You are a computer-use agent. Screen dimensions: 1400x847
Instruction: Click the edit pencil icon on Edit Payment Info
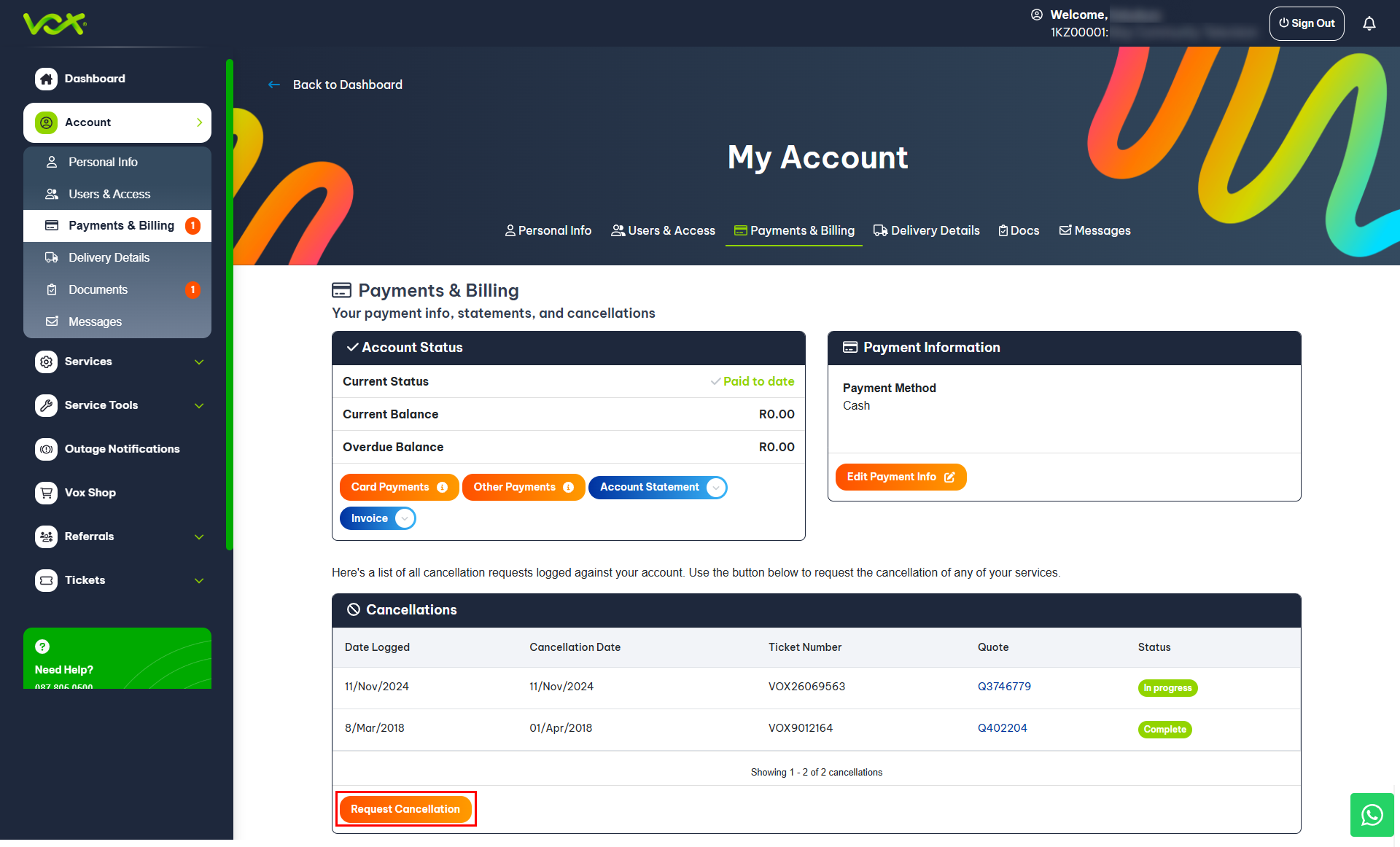(949, 477)
